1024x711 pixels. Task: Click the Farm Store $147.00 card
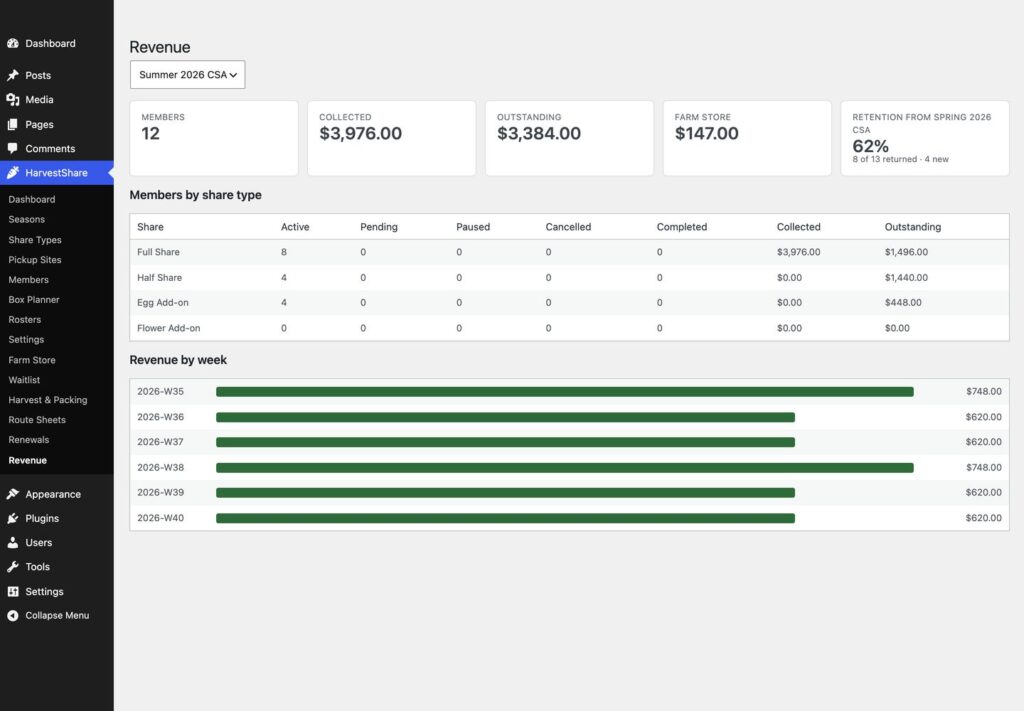[x=747, y=138]
